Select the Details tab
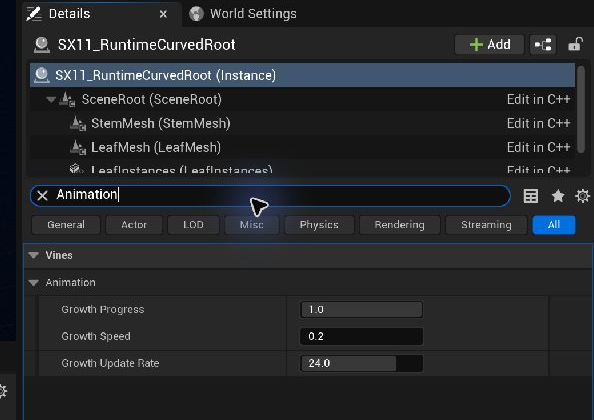Image resolution: width=594 pixels, height=420 pixels. tap(100, 14)
